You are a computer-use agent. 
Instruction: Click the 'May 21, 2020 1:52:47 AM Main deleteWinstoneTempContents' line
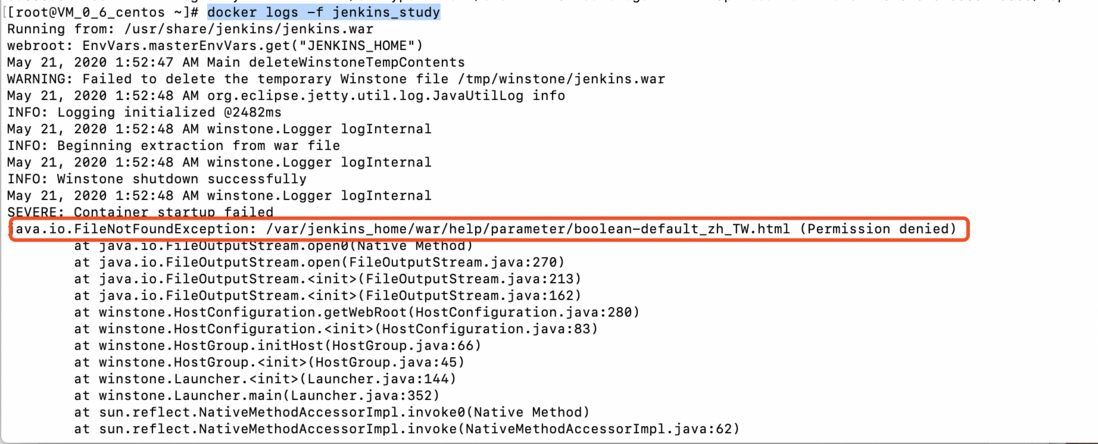click(236, 62)
